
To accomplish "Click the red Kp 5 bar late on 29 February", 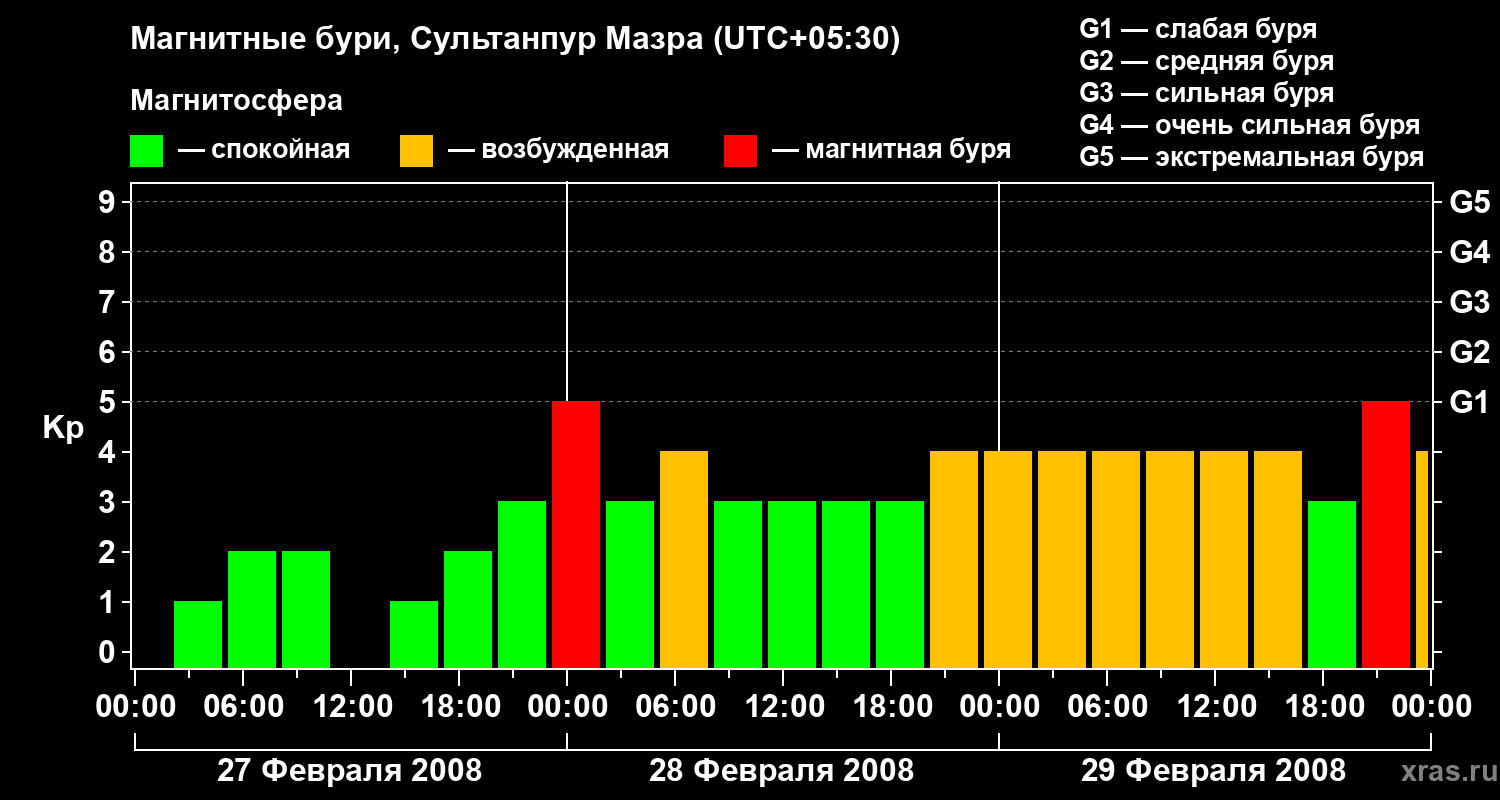I will [1386, 534].
